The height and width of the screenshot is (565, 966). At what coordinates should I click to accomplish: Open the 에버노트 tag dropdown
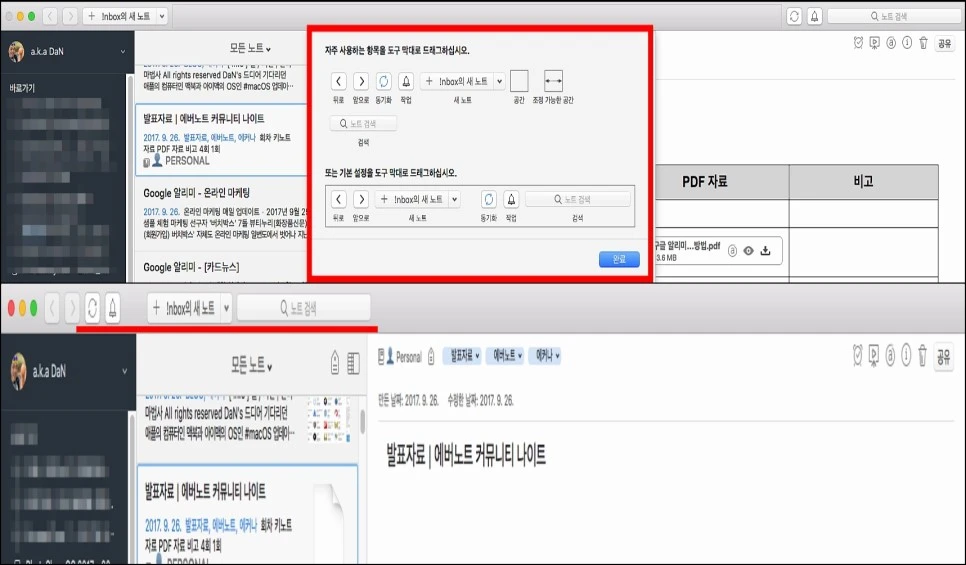505,356
